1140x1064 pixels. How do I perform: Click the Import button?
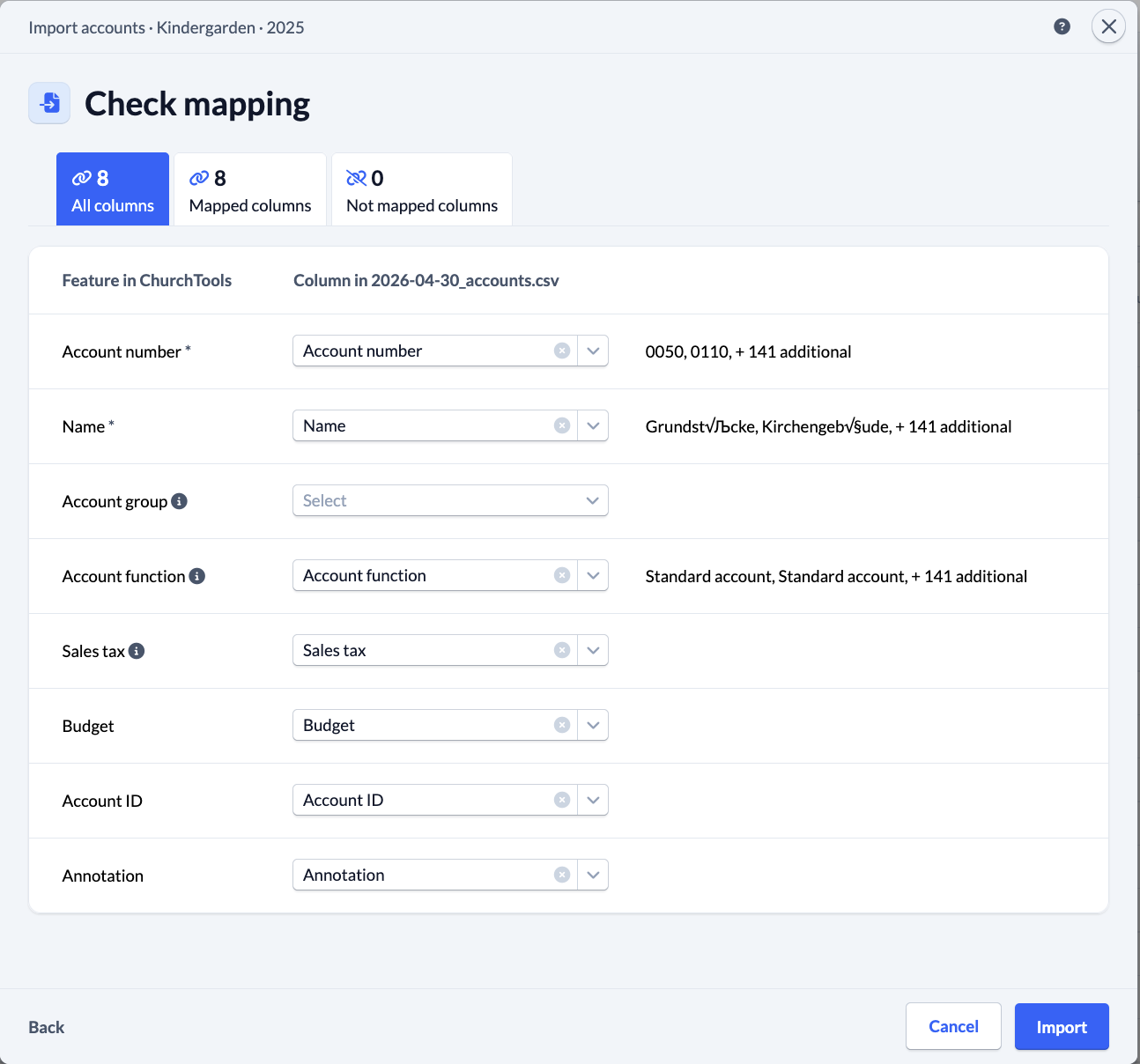pos(1061,1027)
